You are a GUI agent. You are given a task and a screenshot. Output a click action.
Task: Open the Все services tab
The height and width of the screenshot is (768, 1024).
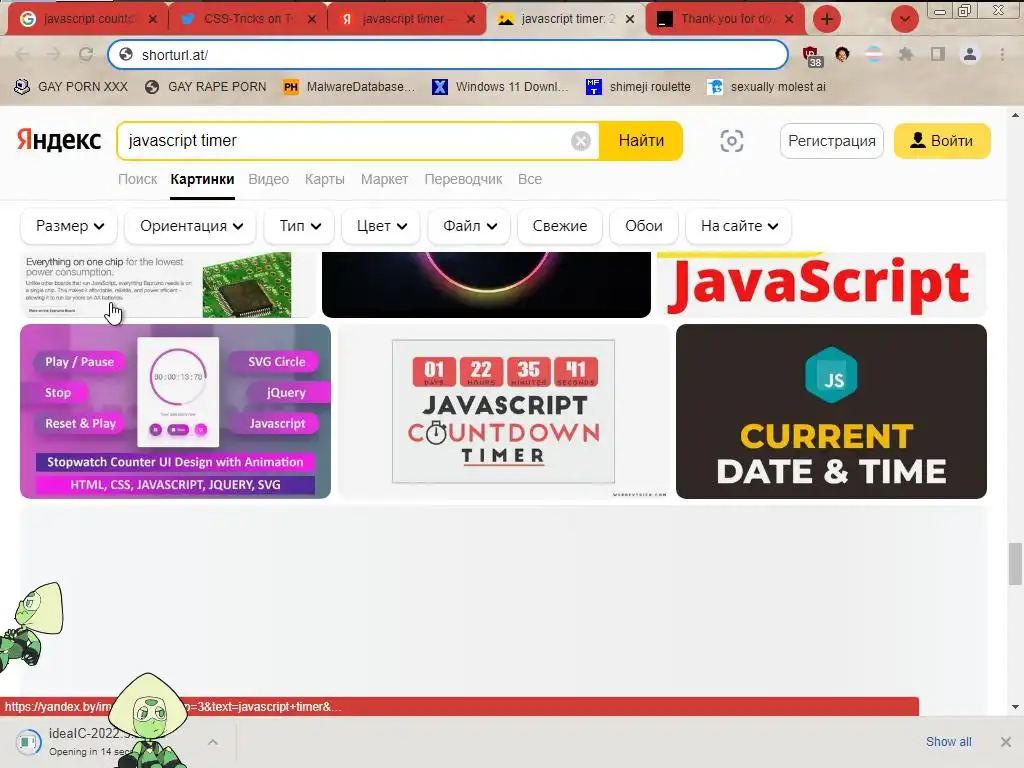pos(530,179)
